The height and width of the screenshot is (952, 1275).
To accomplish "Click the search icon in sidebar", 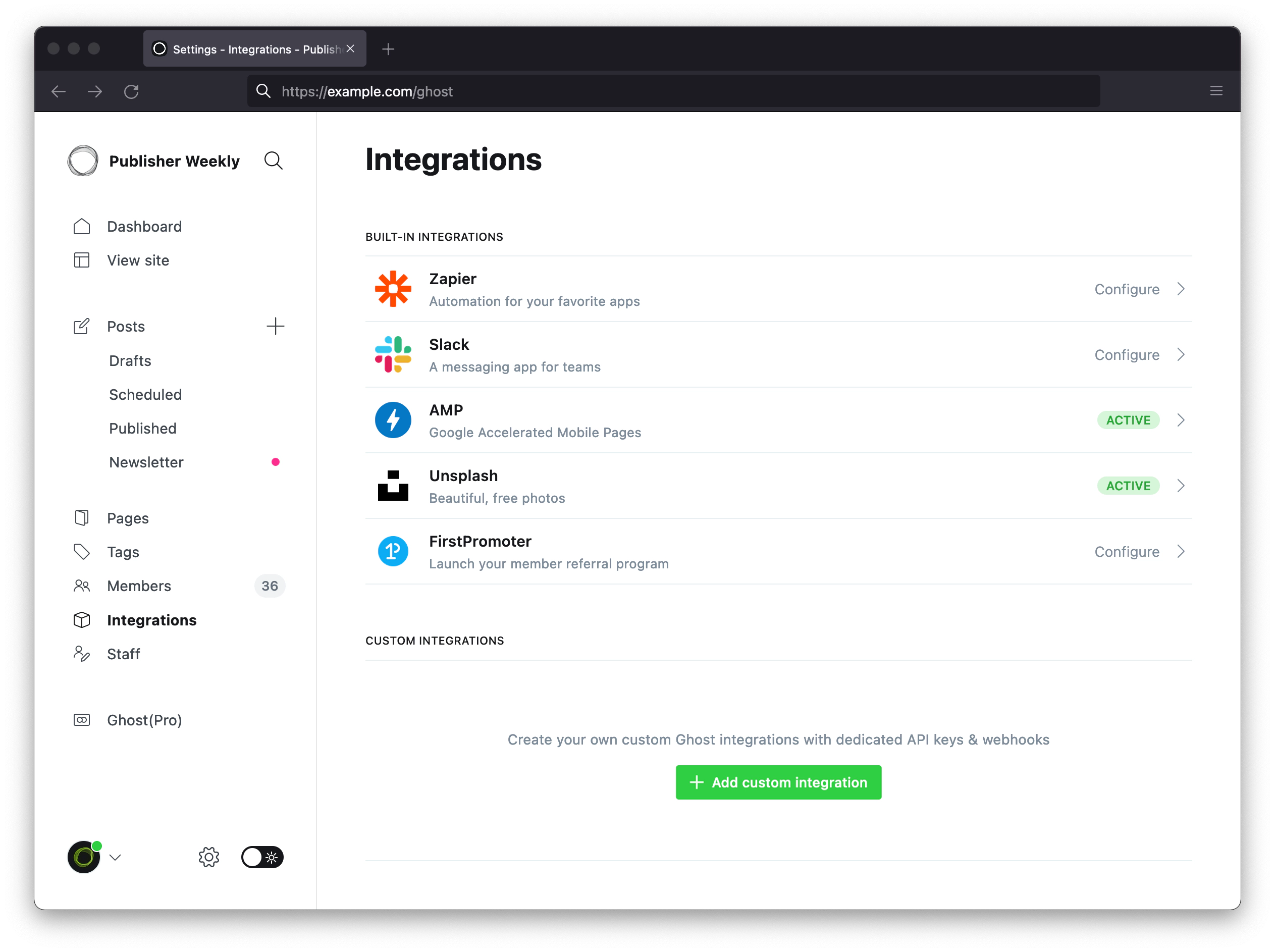I will 274,160.
